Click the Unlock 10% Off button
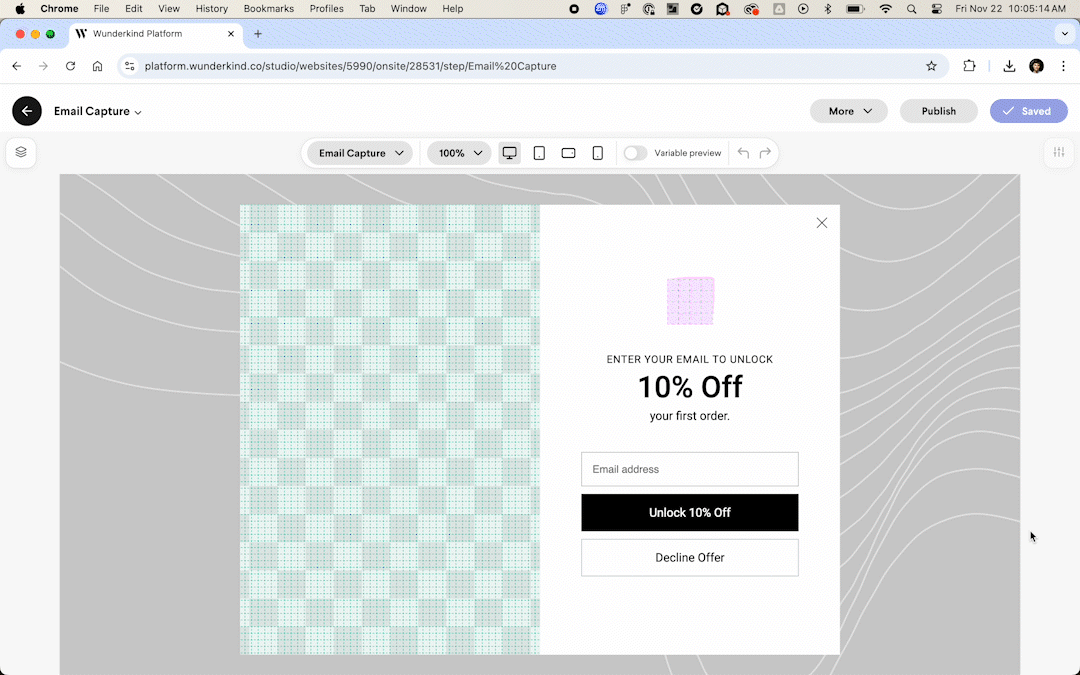 [689, 513]
